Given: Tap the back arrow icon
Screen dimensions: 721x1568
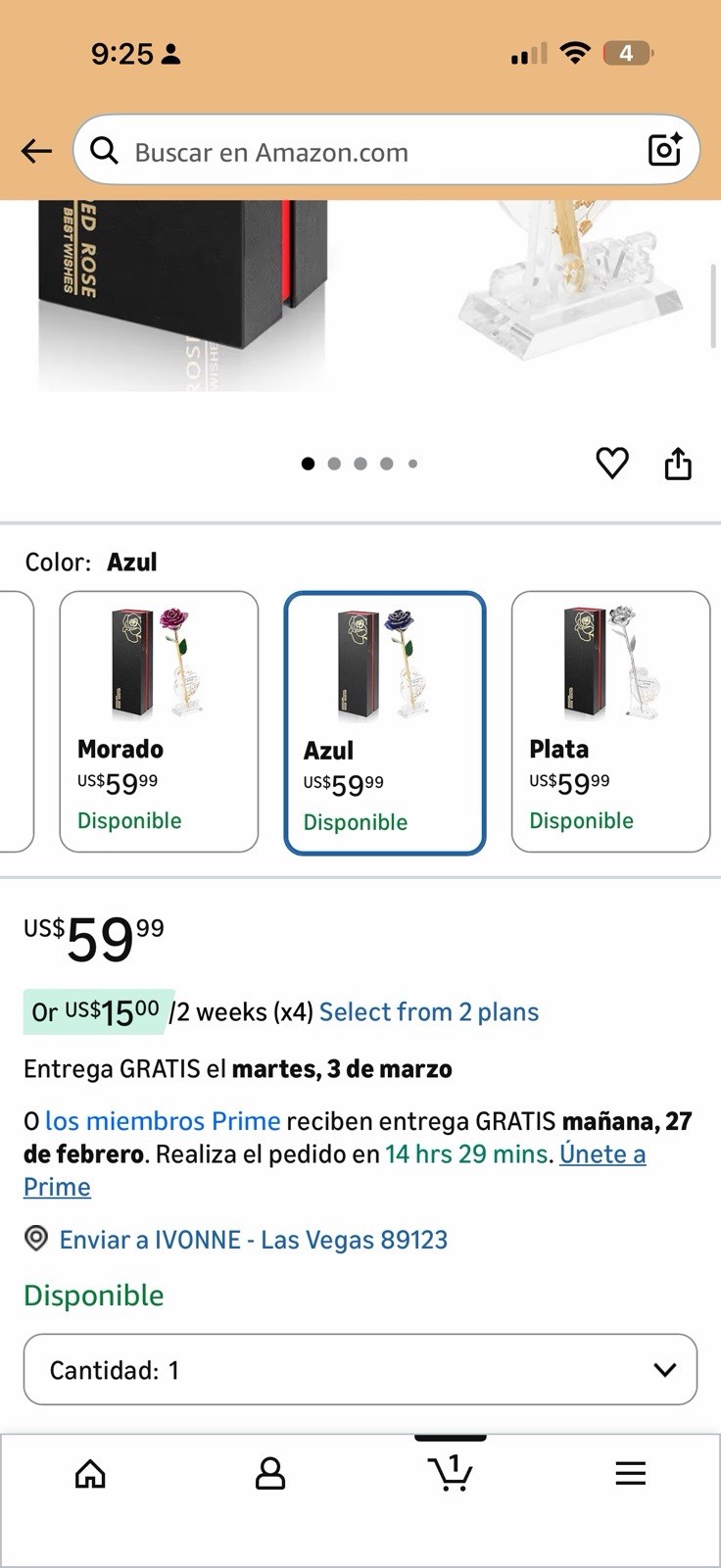Looking at the screenshot, I should 36,151.
